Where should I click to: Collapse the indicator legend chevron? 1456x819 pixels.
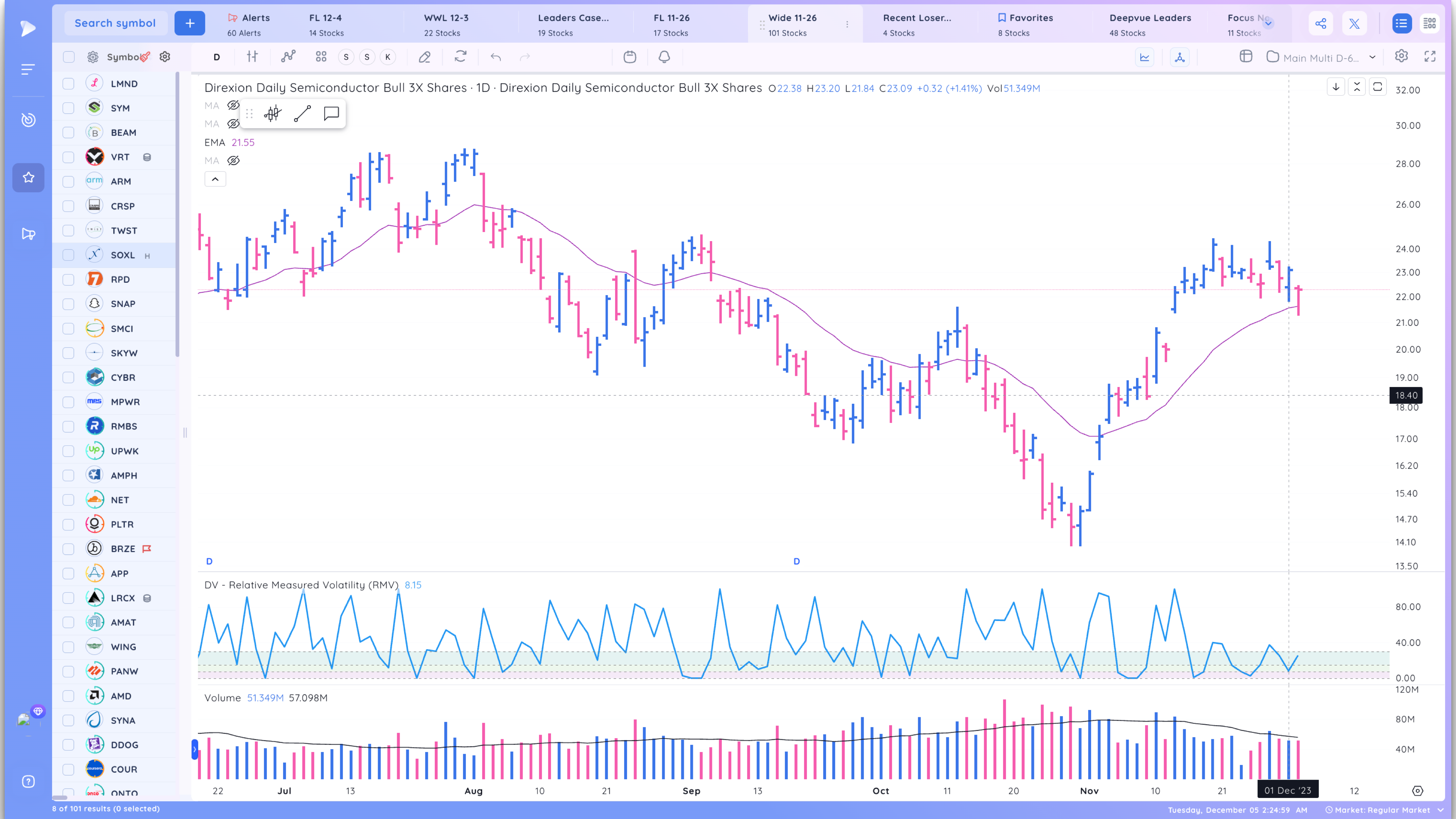click(x=215, y=179)
